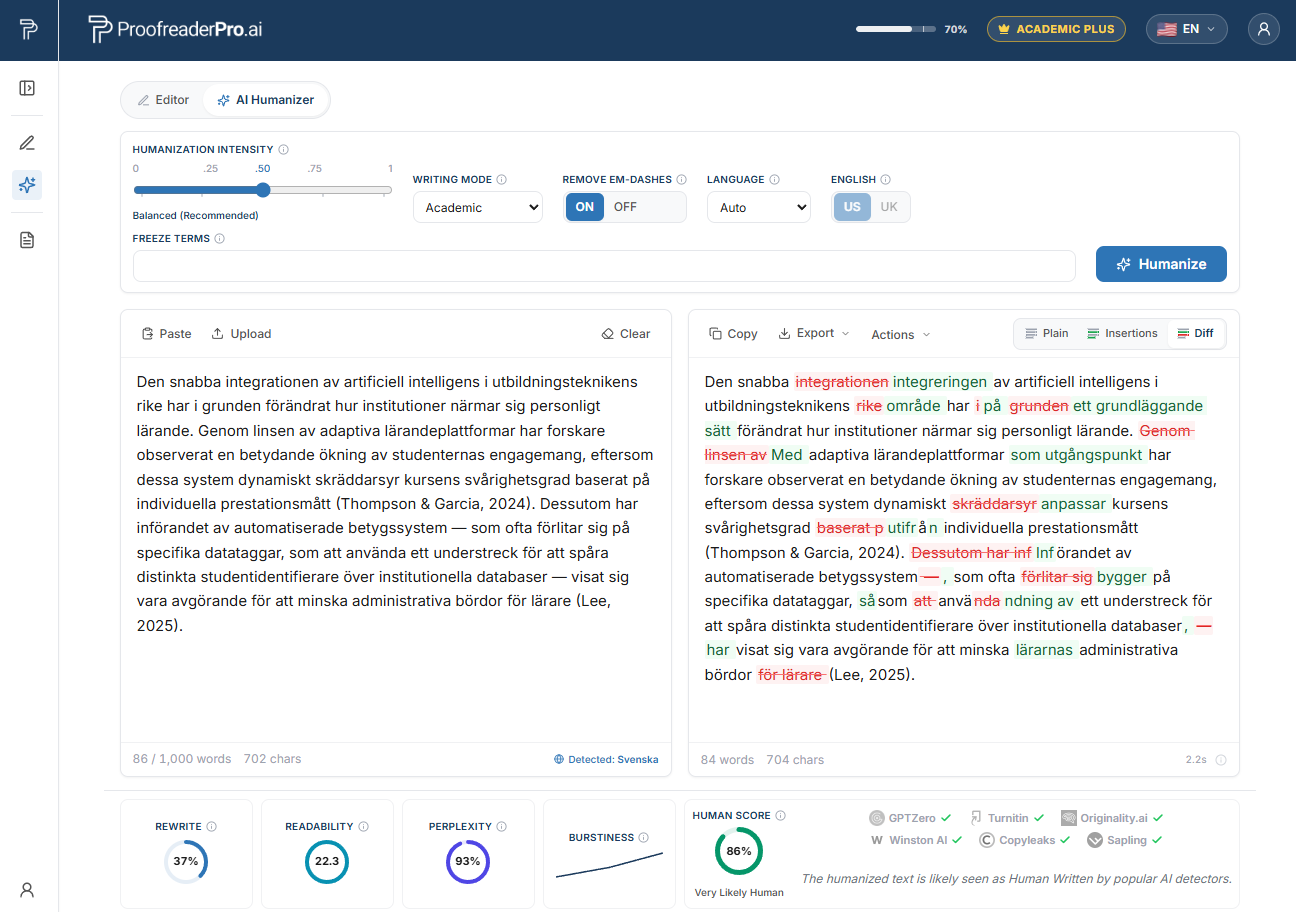This screenshot has width=1296, height=912.
Task: Click the '84 words' output counter
Action: (x=727, y=760)
